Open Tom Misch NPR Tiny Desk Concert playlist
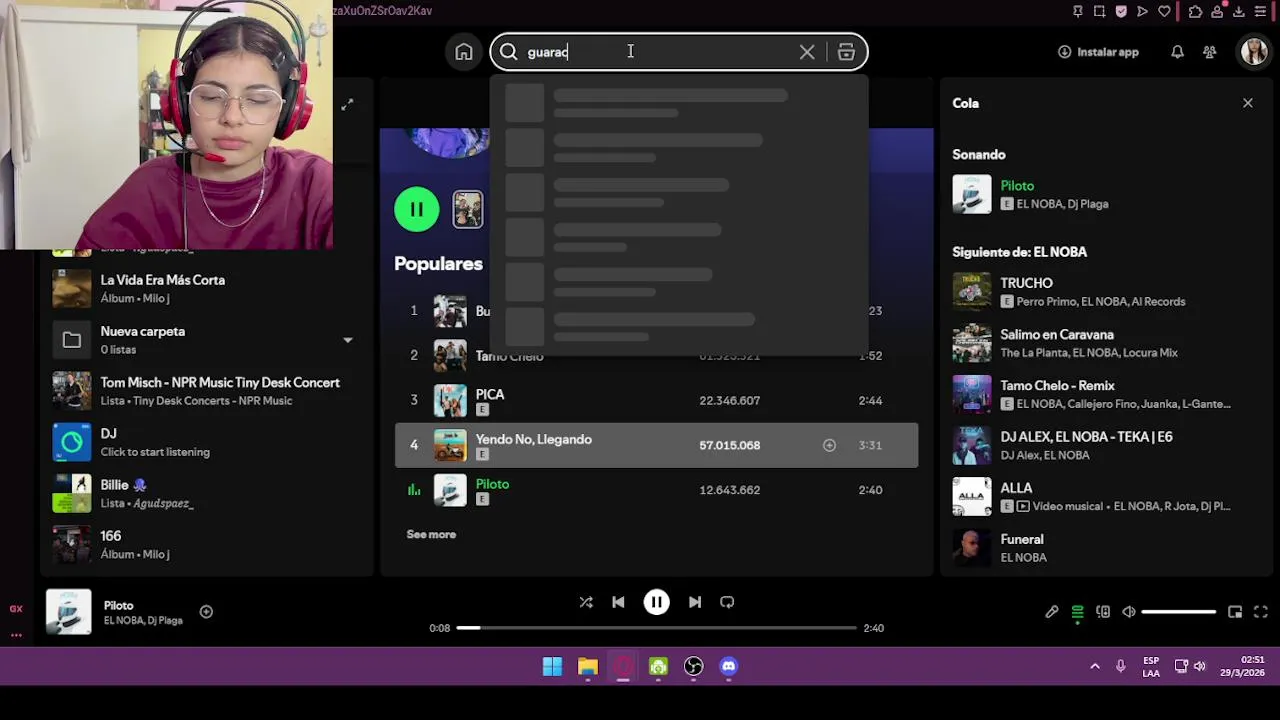The height and width of the screenshot is (720, 1280). click(x=205, y=391)
